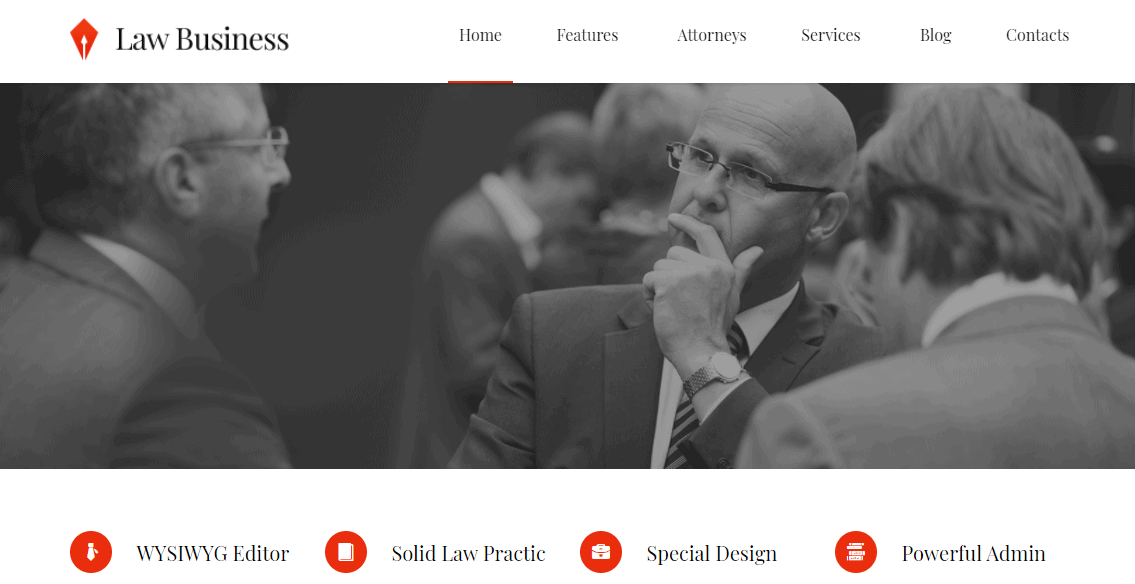Click the WYSIWYG Editor tie icon

coord(91,552)
